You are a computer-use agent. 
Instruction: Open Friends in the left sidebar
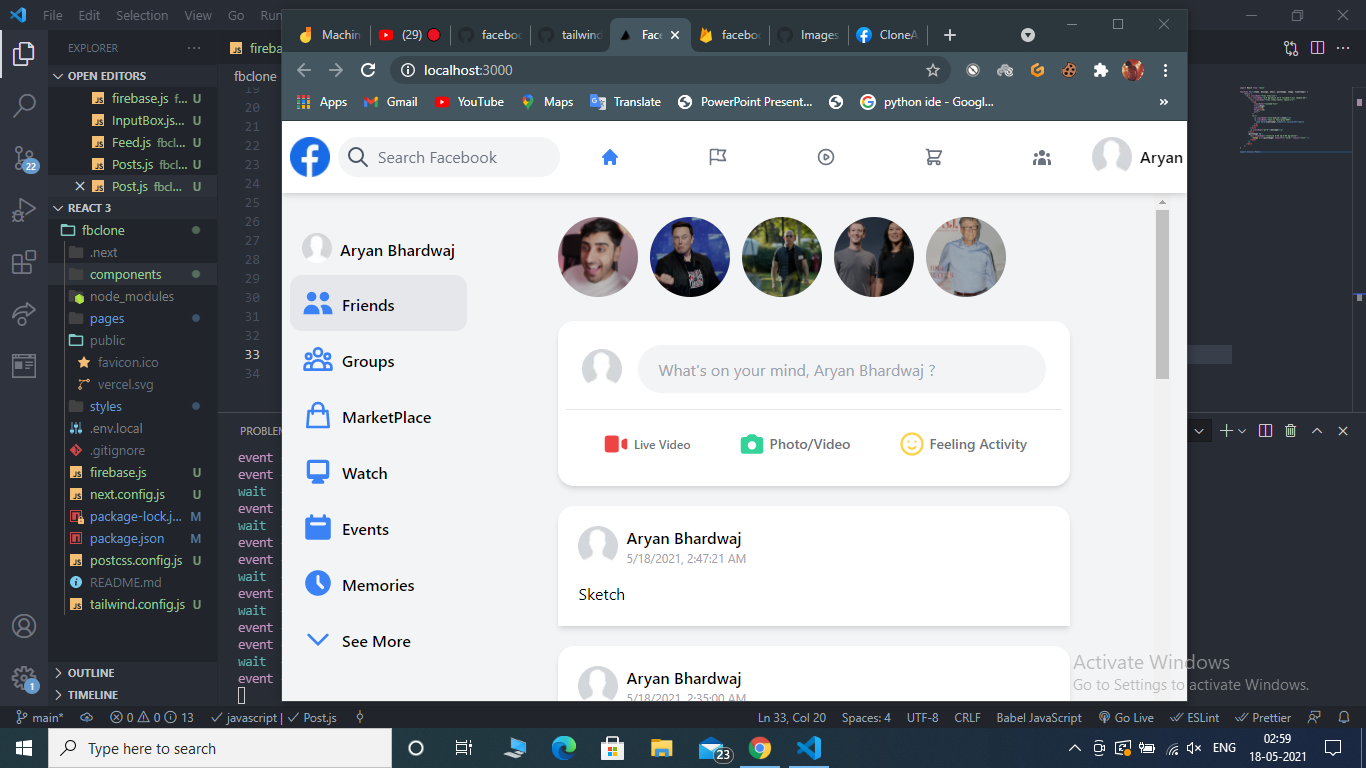tap(378, 303)
